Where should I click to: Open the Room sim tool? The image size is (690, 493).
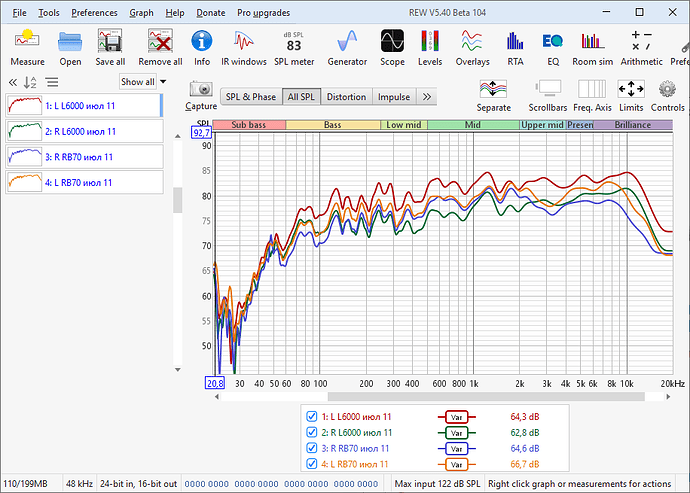592,48
